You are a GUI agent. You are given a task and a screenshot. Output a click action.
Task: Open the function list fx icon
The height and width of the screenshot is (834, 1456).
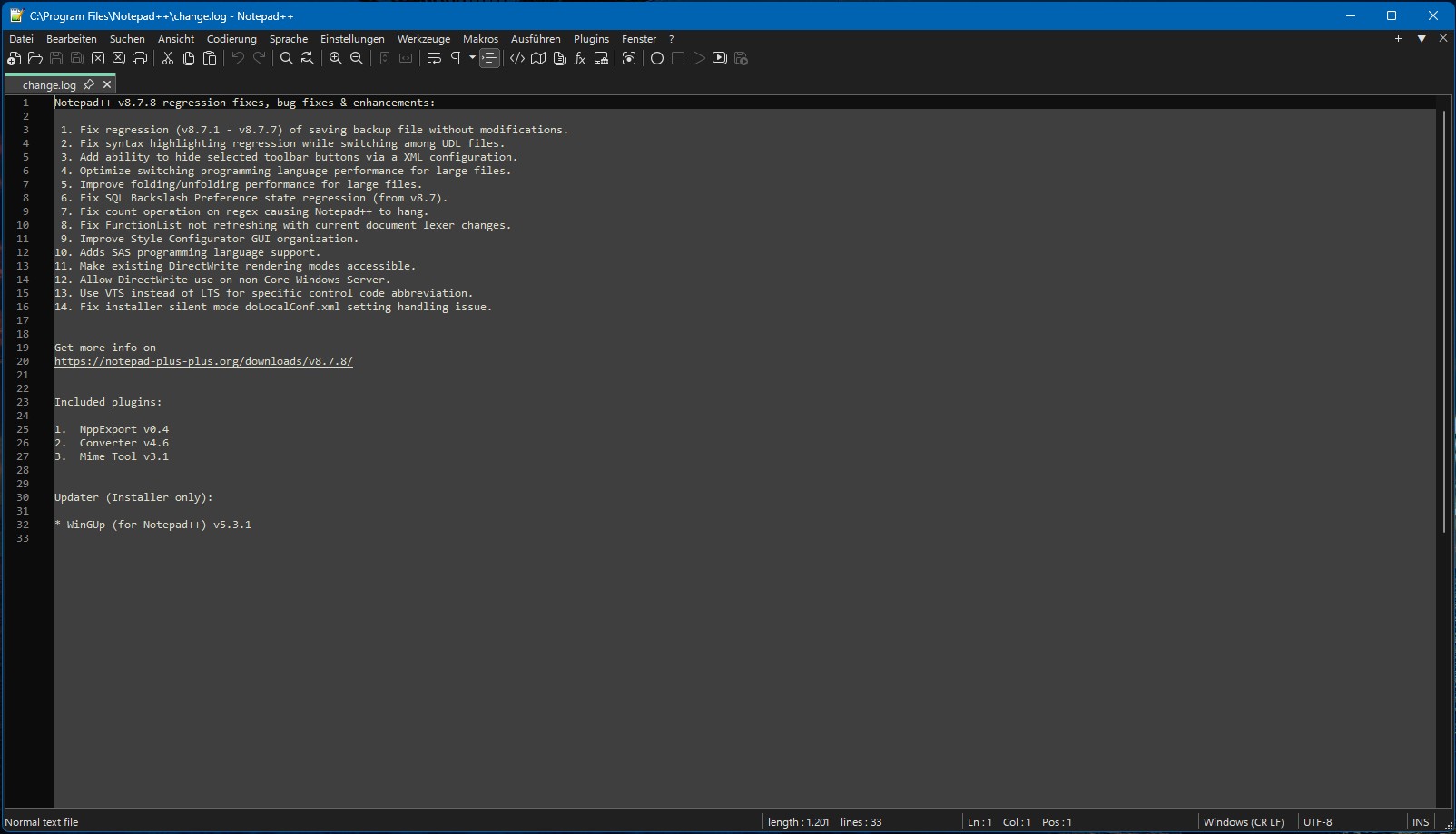pos(580,58)
